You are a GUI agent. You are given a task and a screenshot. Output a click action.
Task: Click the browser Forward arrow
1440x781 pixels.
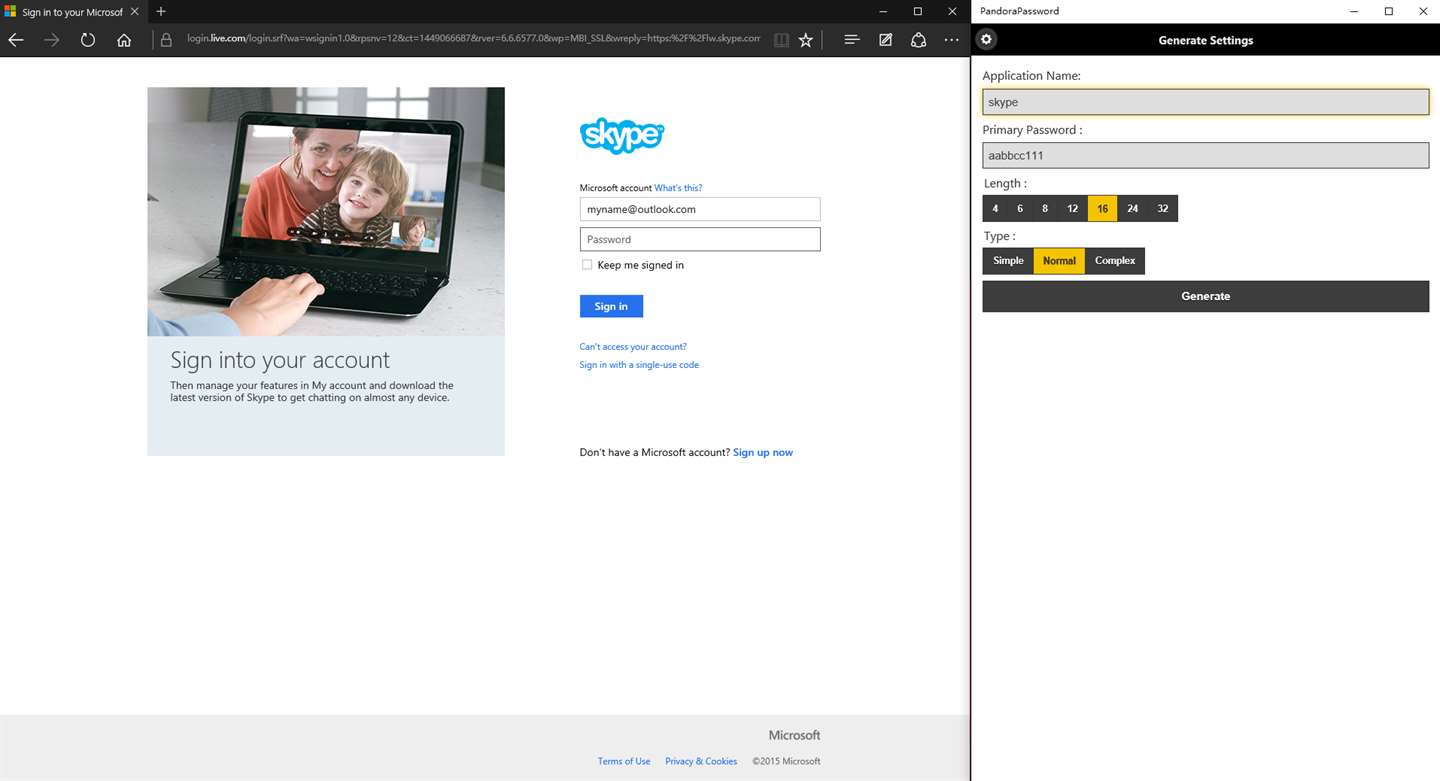52,40
